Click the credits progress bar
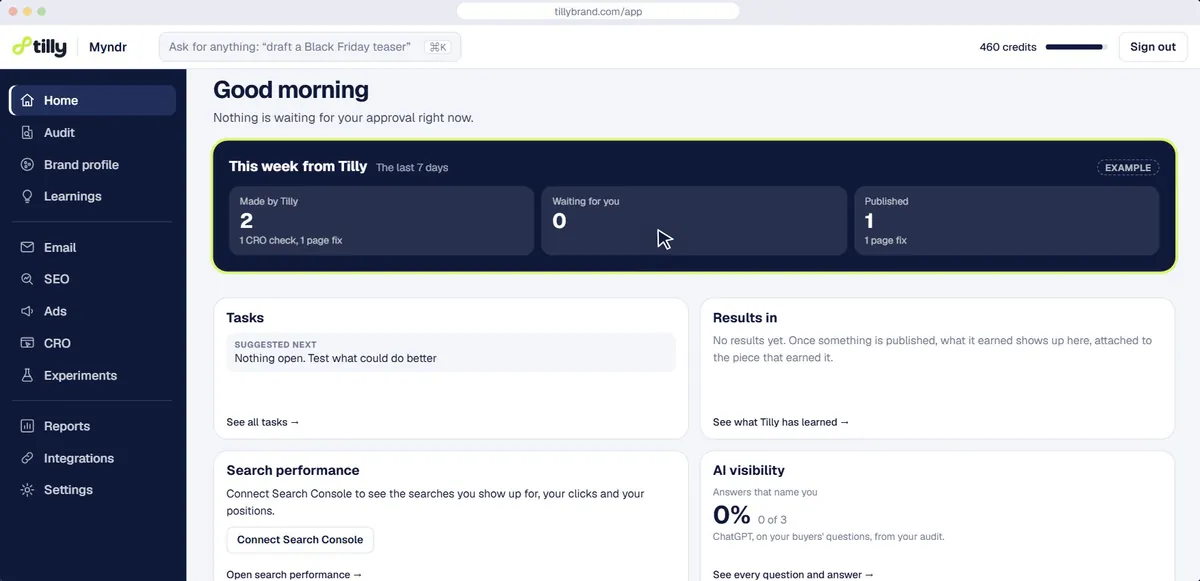1200x581 pixels. 1076,47
